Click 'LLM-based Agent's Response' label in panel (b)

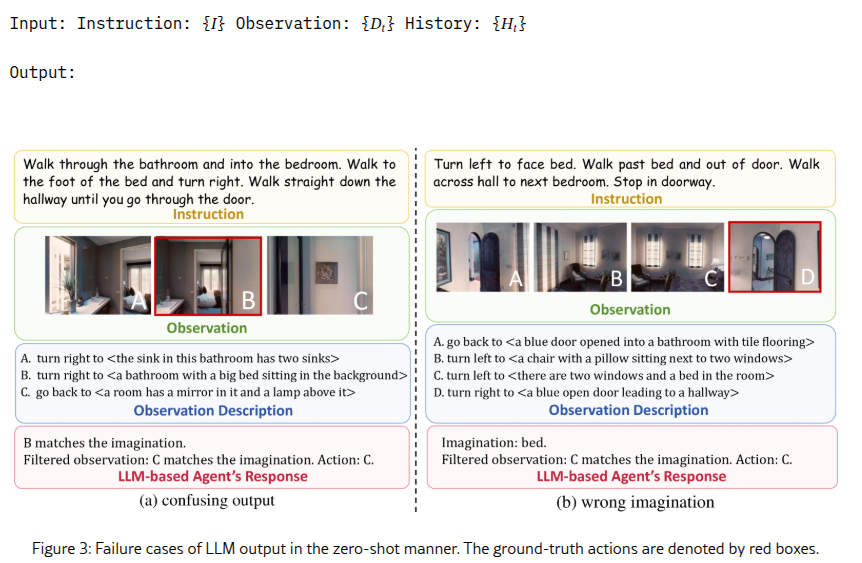point(631,477)
